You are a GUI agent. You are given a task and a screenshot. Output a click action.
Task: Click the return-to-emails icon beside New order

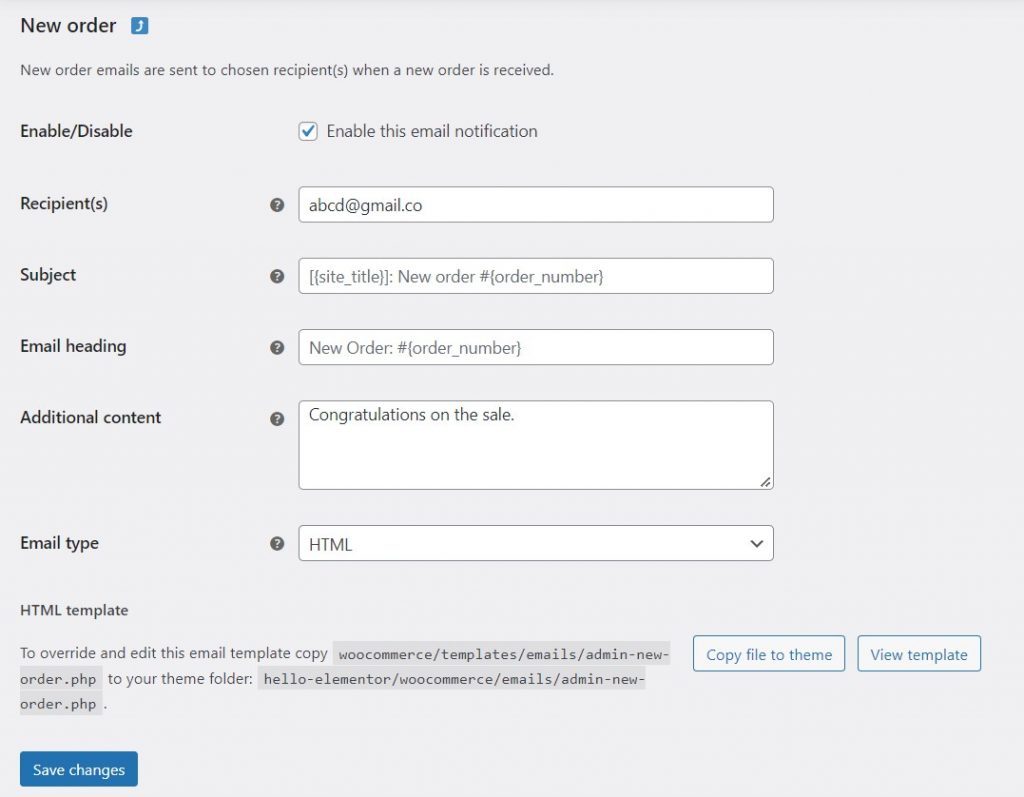click(x=139, y=25)
